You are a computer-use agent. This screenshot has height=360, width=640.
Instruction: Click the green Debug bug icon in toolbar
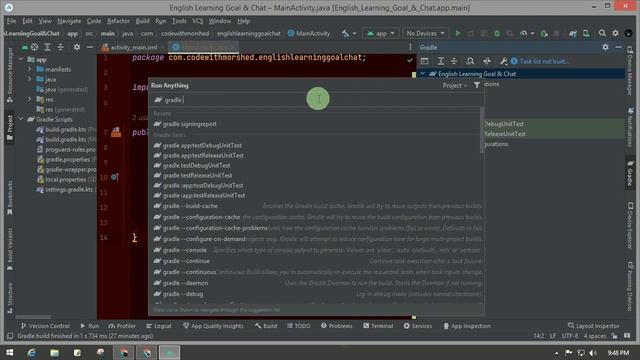tap(497, 33)
